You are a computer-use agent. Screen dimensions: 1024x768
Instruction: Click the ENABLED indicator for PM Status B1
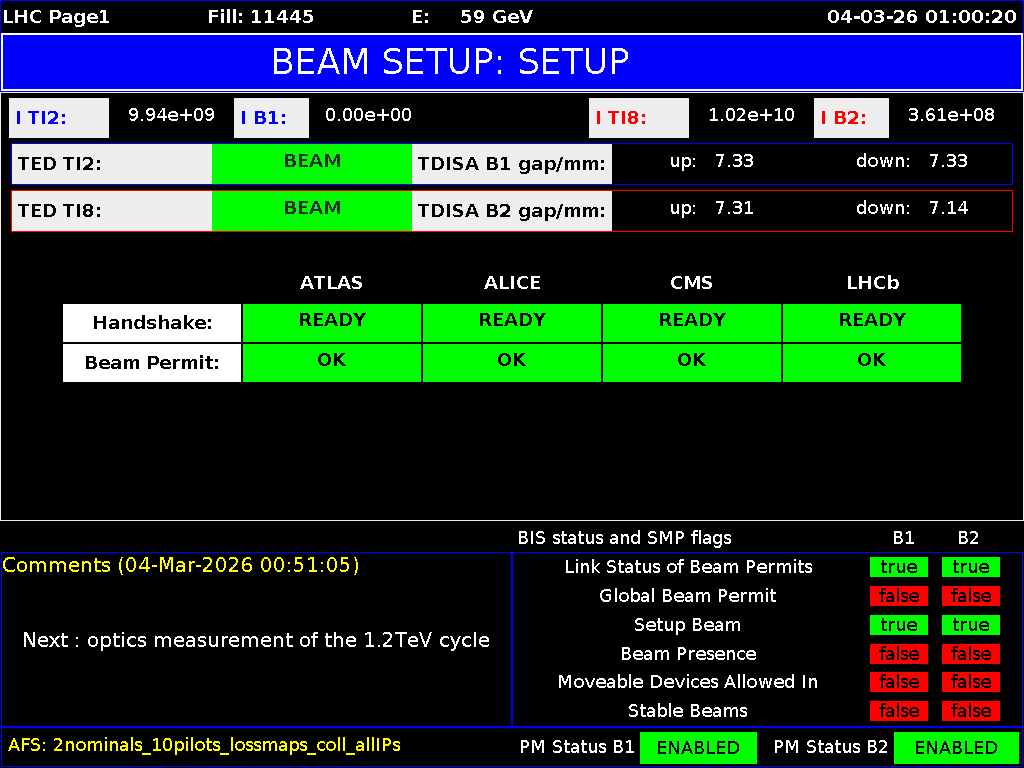point(698,747)
